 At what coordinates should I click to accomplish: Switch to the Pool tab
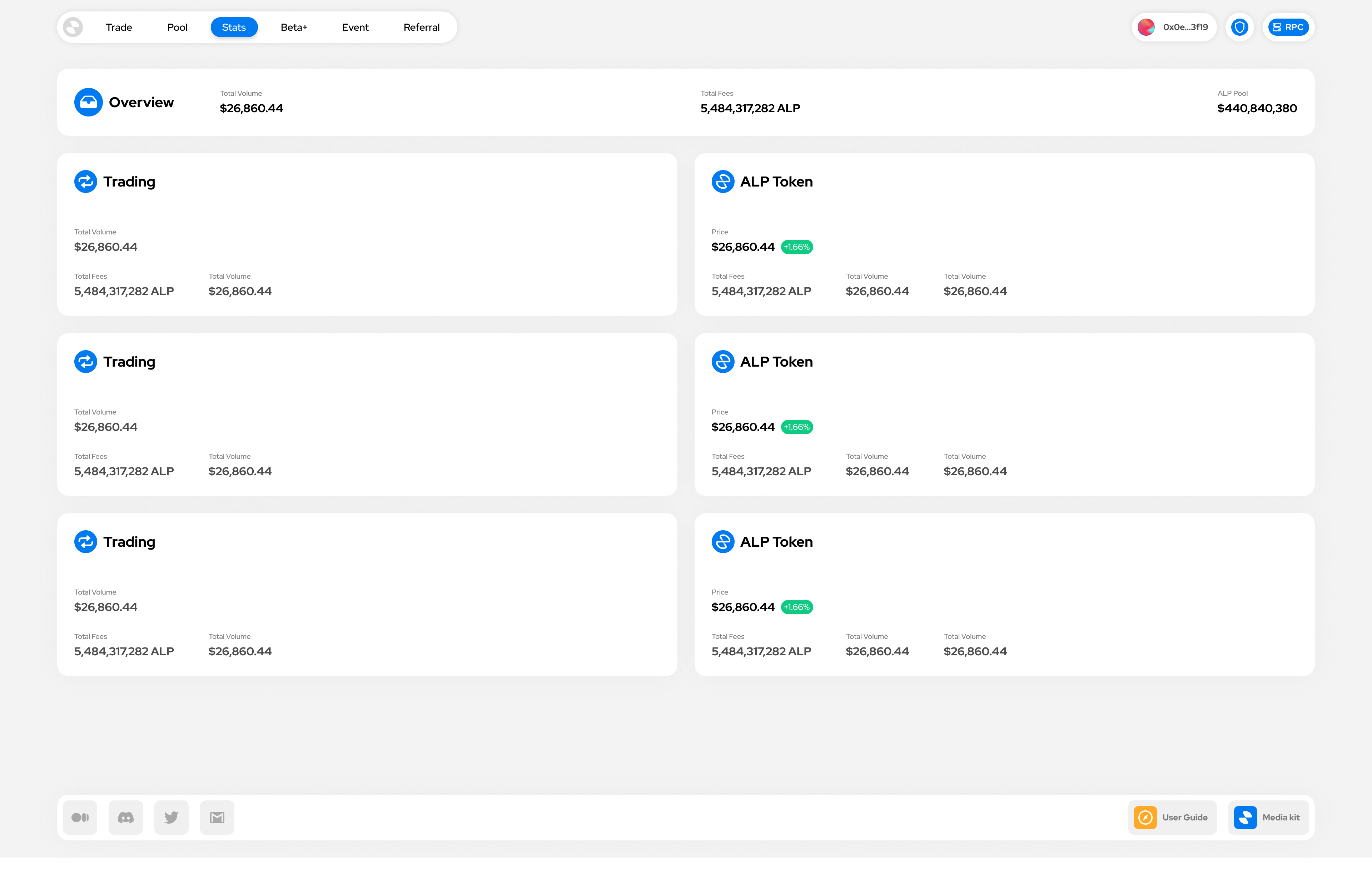click(177, 28)
